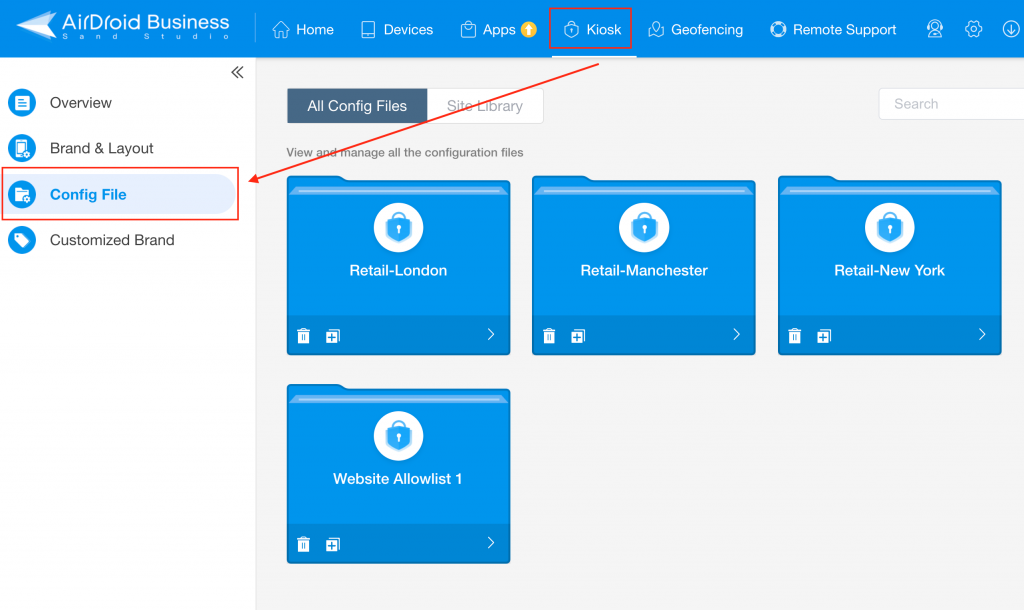Image resolution: width=1024 pixels, height=610 pixels.
Task: Open Remote Support from the top bar
Action: 833,29
